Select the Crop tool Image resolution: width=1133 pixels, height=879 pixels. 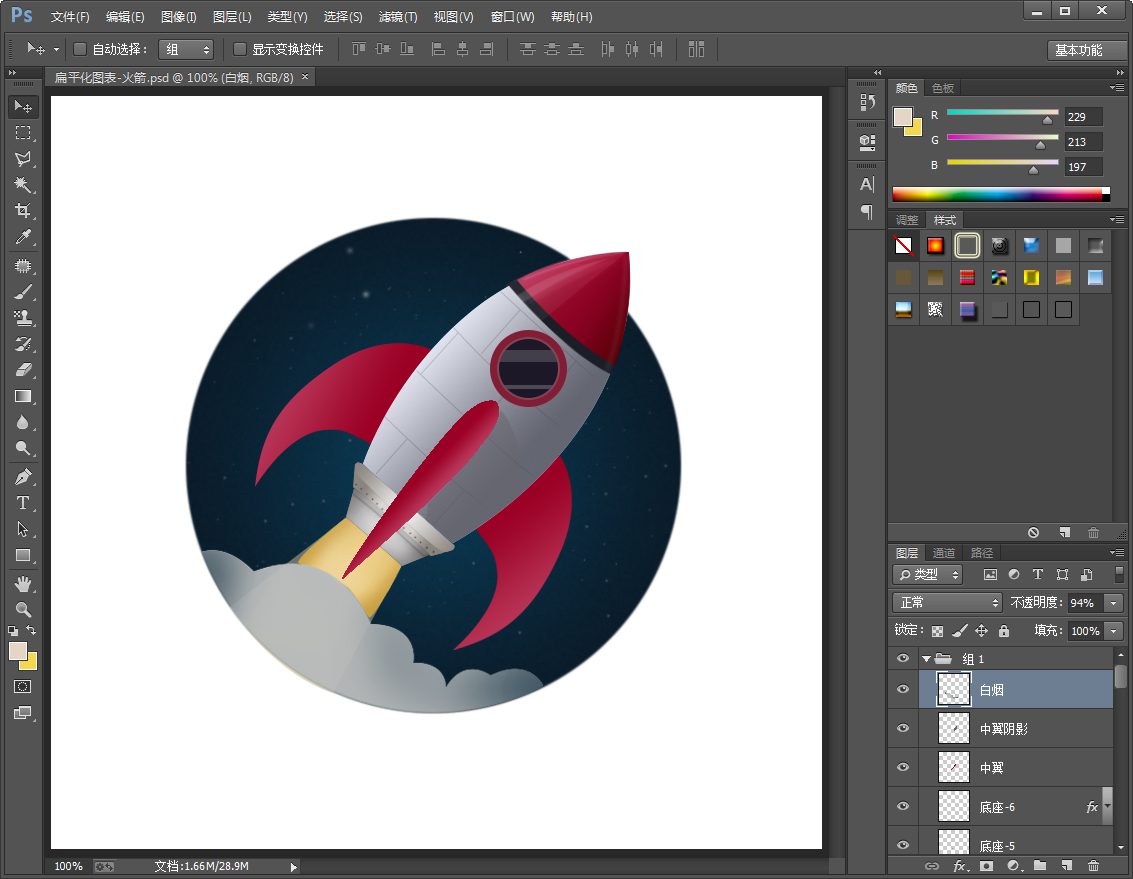23,211
